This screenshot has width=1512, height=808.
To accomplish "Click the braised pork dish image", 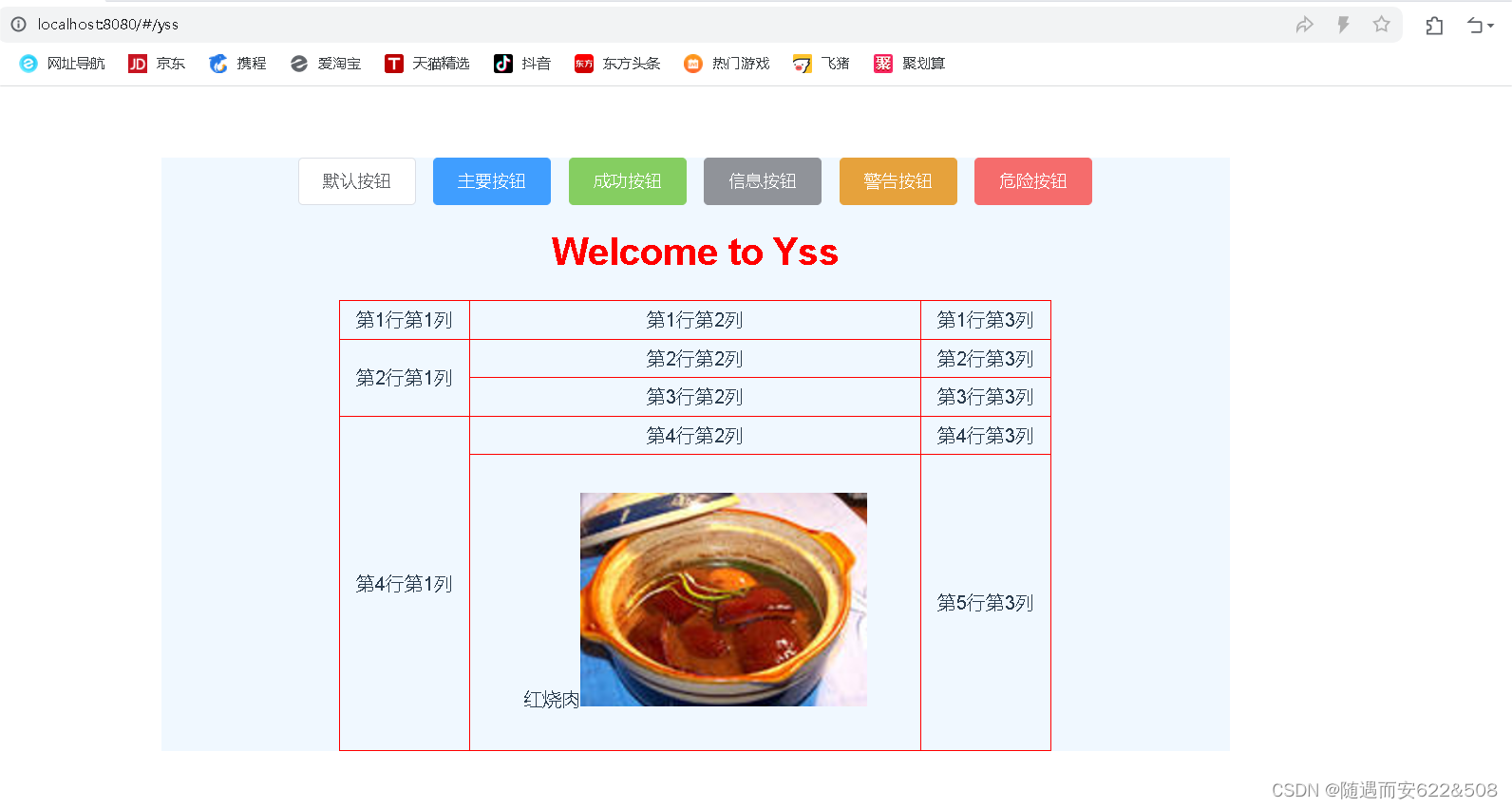I will 724,599.
